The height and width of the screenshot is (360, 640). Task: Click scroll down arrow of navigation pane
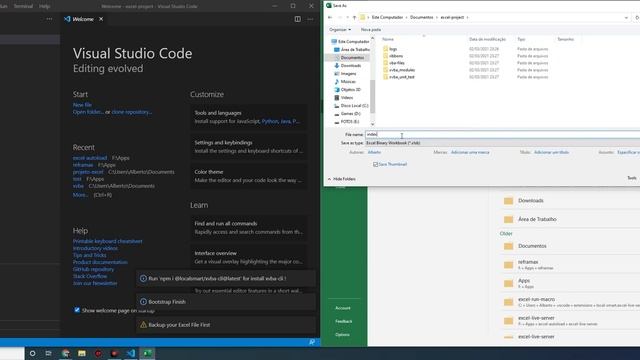pyautogui.click(x=372, y=124)
